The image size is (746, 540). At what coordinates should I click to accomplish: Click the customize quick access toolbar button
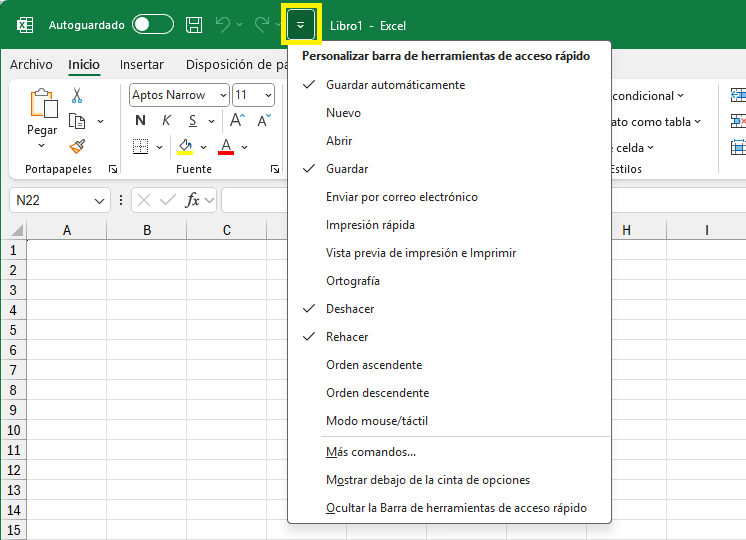[301, 25]
